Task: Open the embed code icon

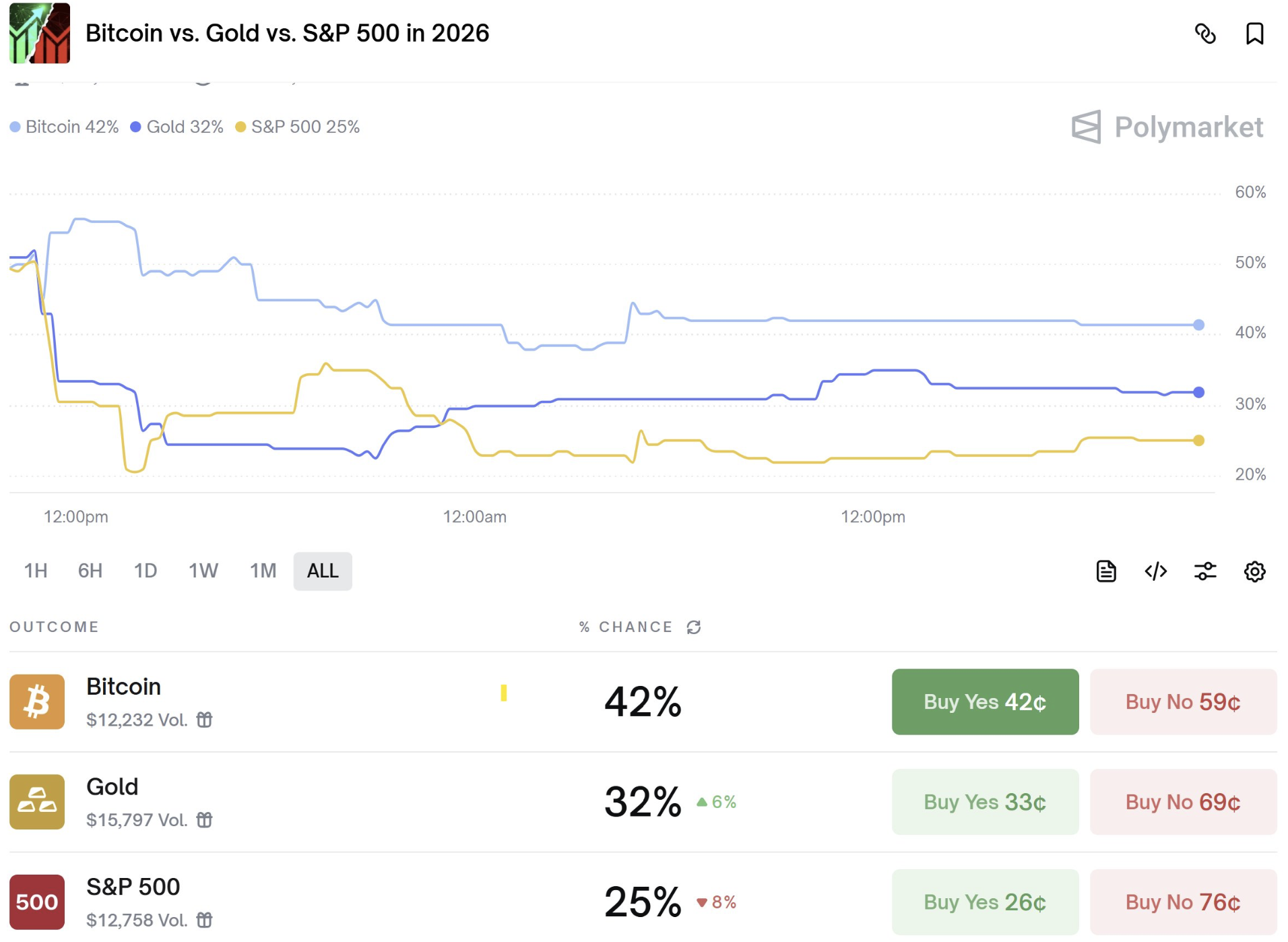Action: [x=1155, y=571]
